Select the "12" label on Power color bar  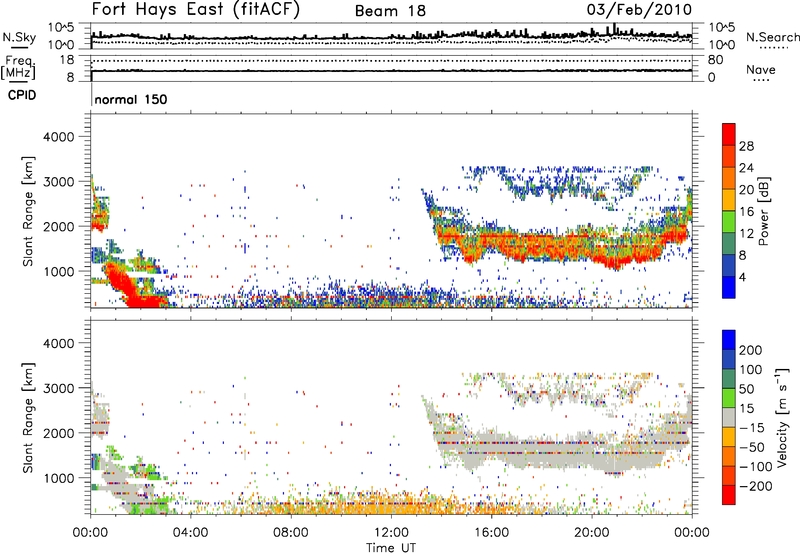pyautogui.click(x=746, y=234)
